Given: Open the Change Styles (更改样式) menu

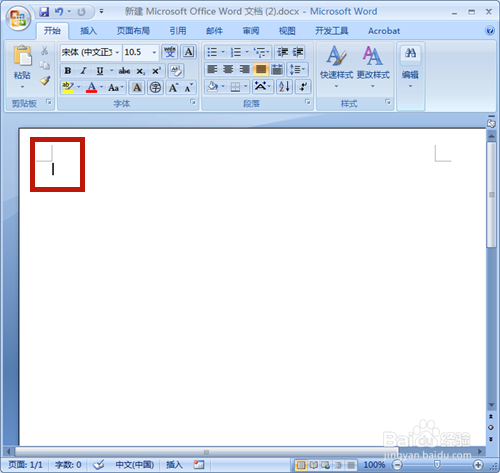Looking at the screenshot, I should tap(373, 67).
